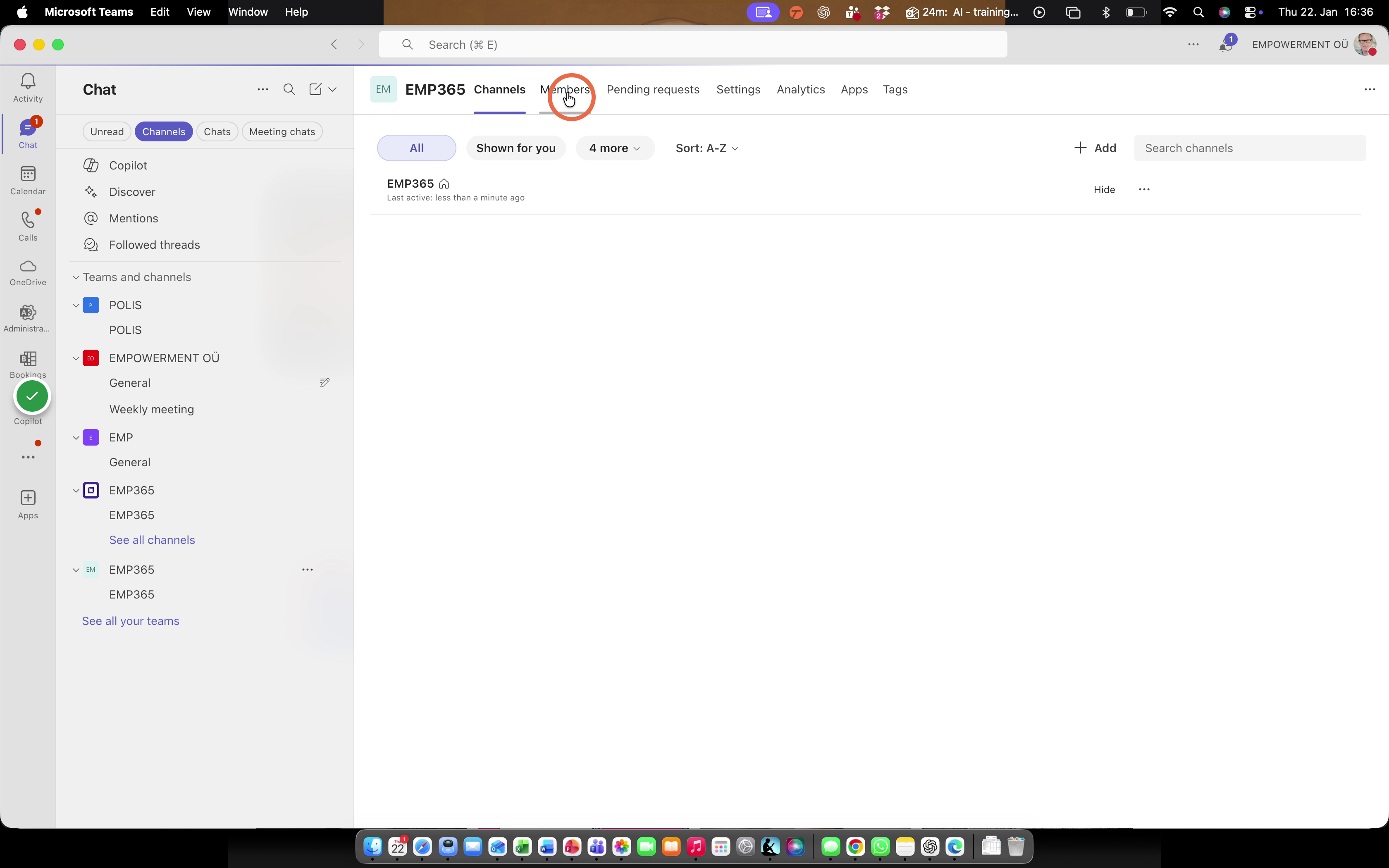The height and width of the screenshot is (868, 1389).
Task: Click See all your teams link
Action: coord(130,621)
